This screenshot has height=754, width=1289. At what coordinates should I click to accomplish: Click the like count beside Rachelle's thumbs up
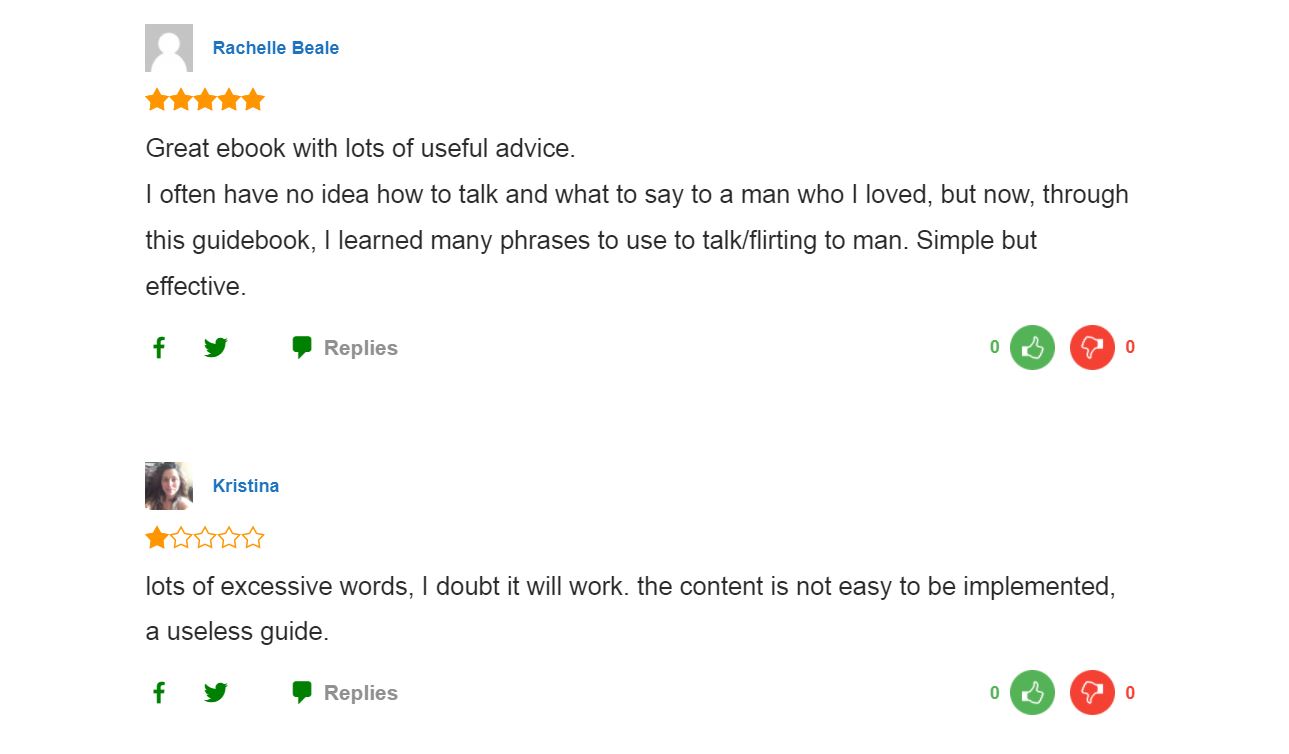[x=994, y=347]
